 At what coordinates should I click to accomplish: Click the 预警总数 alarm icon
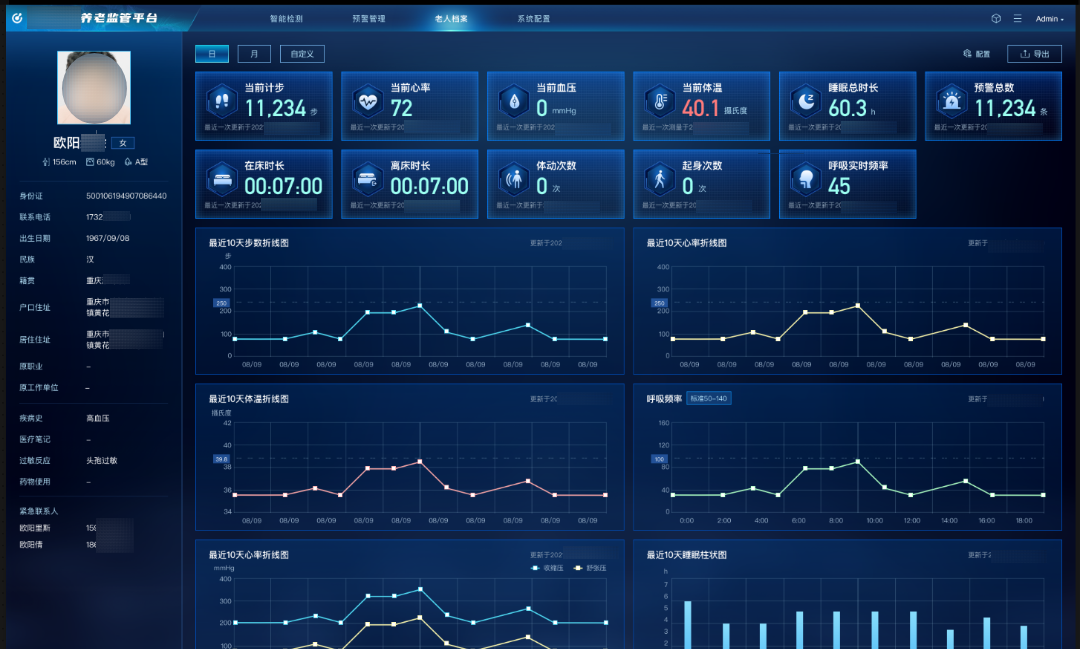pyautogui.click(x=950, y=100)
